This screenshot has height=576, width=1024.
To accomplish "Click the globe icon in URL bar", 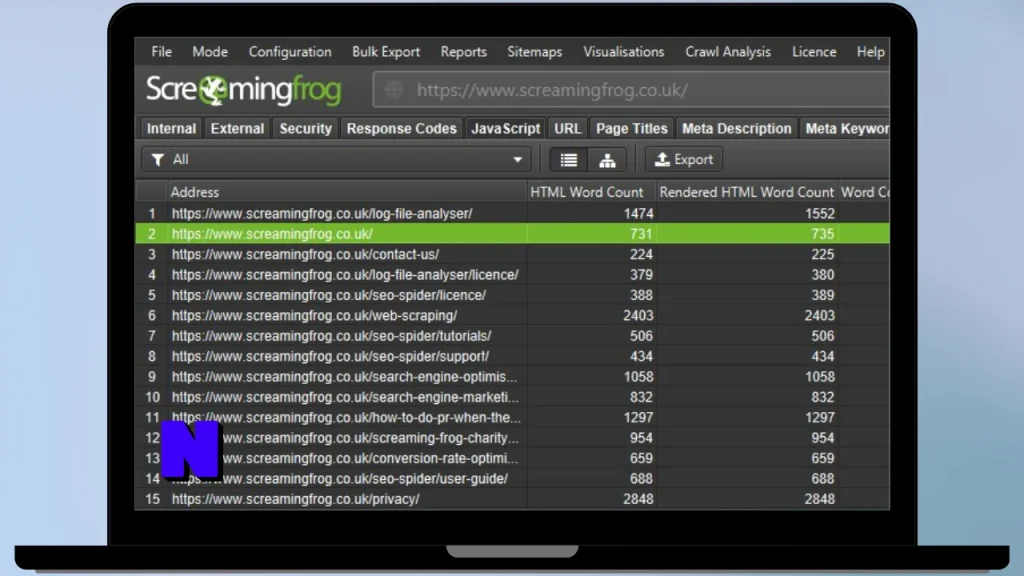I will pyautogui.click(x=394, y=89).
